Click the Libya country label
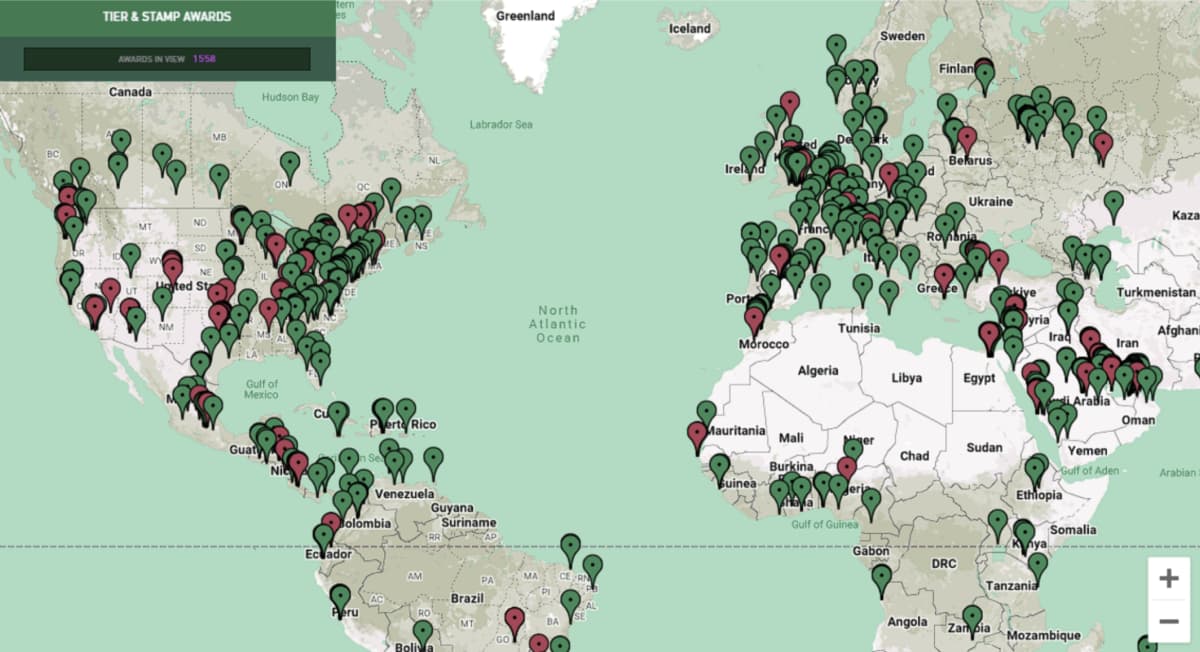Viewport: 1200px width, 652px height. click(907, 379)
